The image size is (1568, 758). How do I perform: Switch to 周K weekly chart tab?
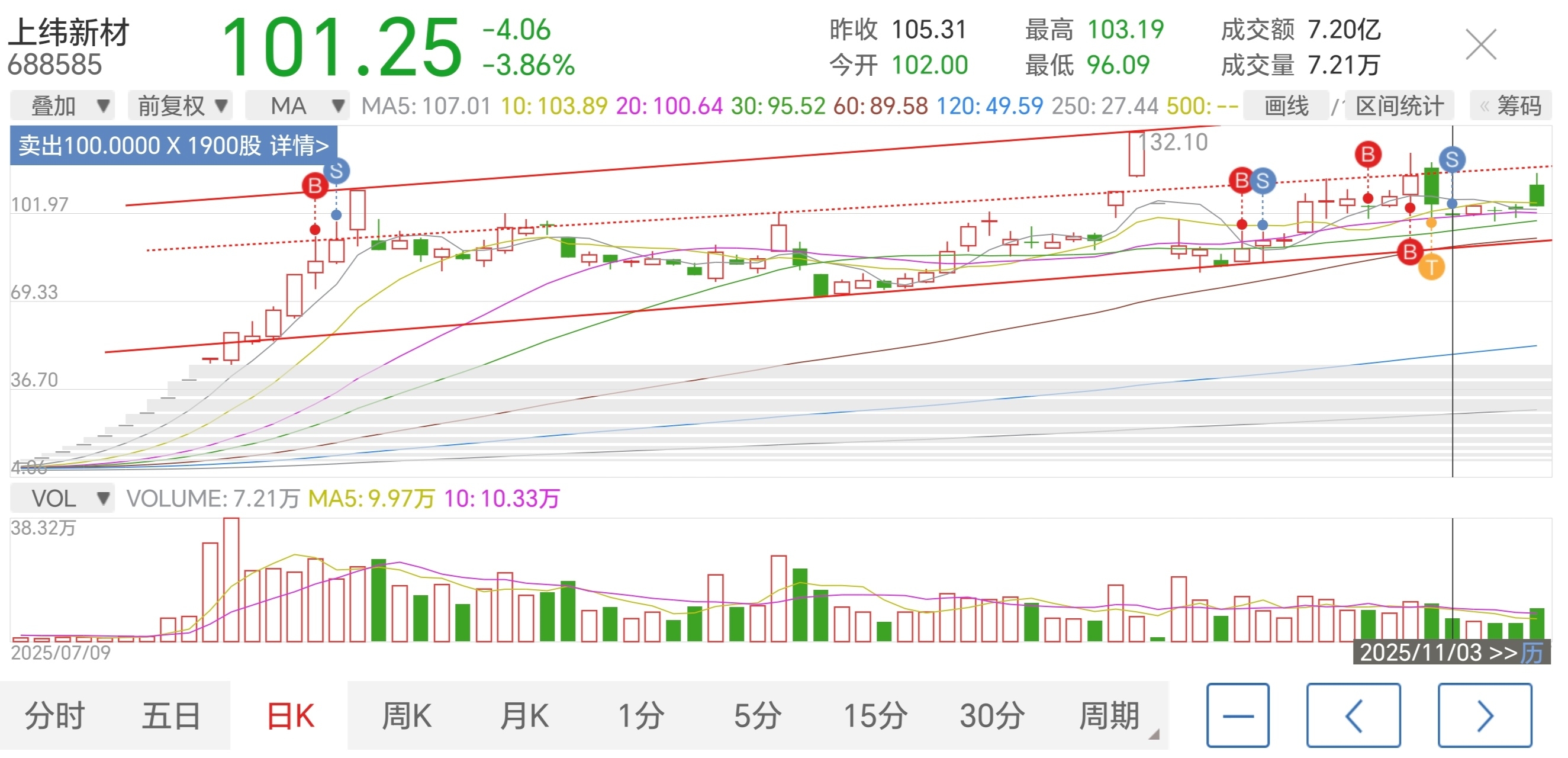pos(406,715)
